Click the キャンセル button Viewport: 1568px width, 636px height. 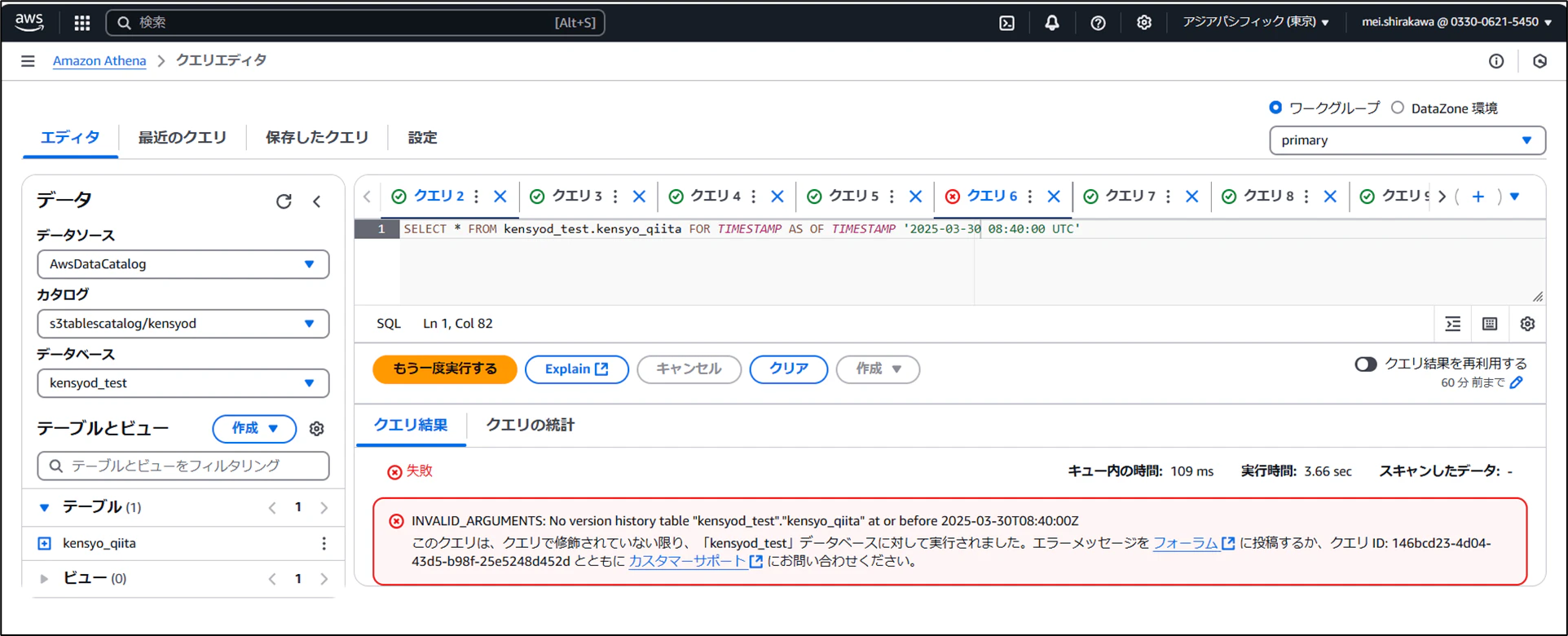pyautogui.click(x=689, y=369)
